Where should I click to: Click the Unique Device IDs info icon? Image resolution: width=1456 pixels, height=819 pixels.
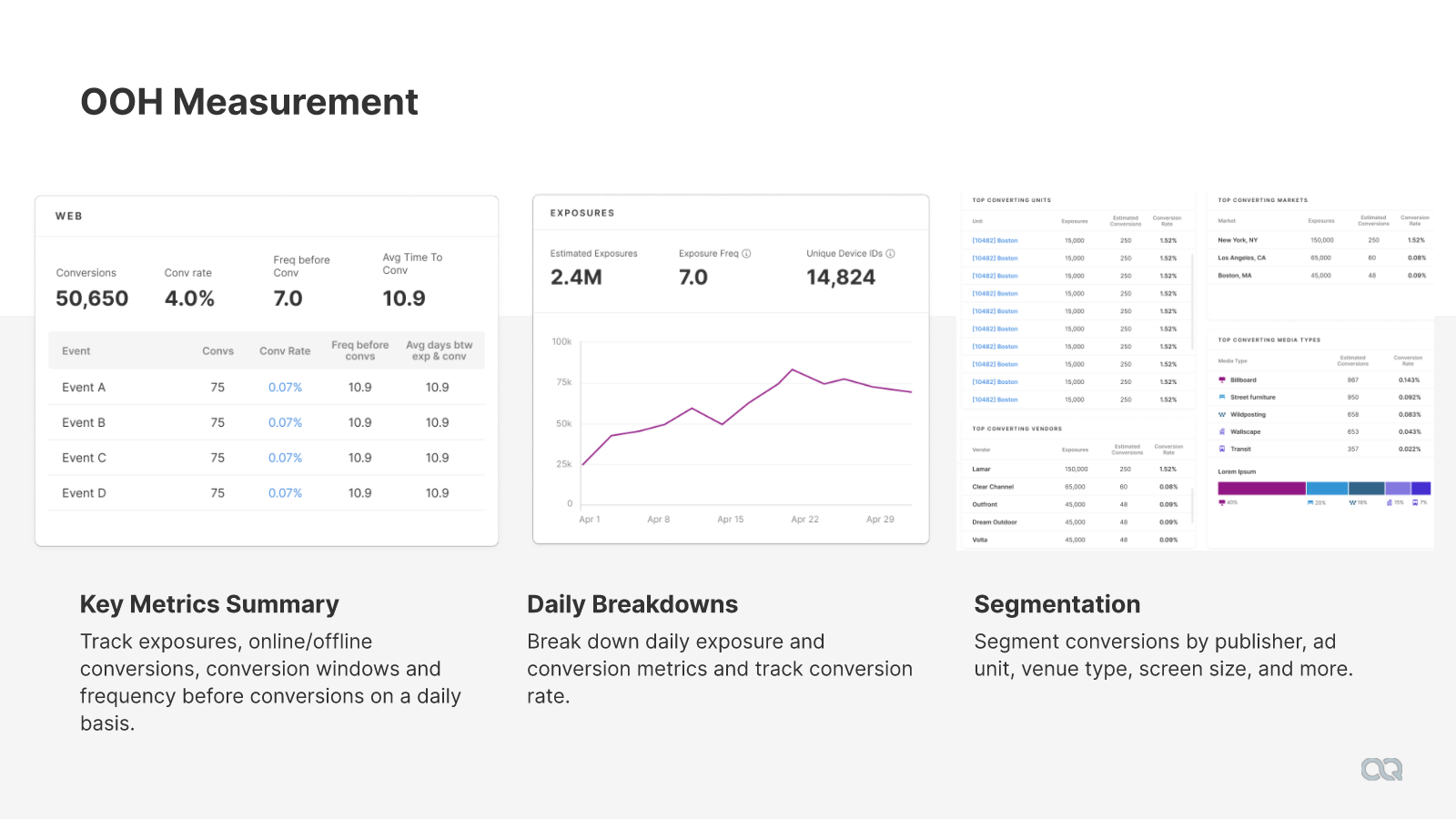click(x=890, y=254)
